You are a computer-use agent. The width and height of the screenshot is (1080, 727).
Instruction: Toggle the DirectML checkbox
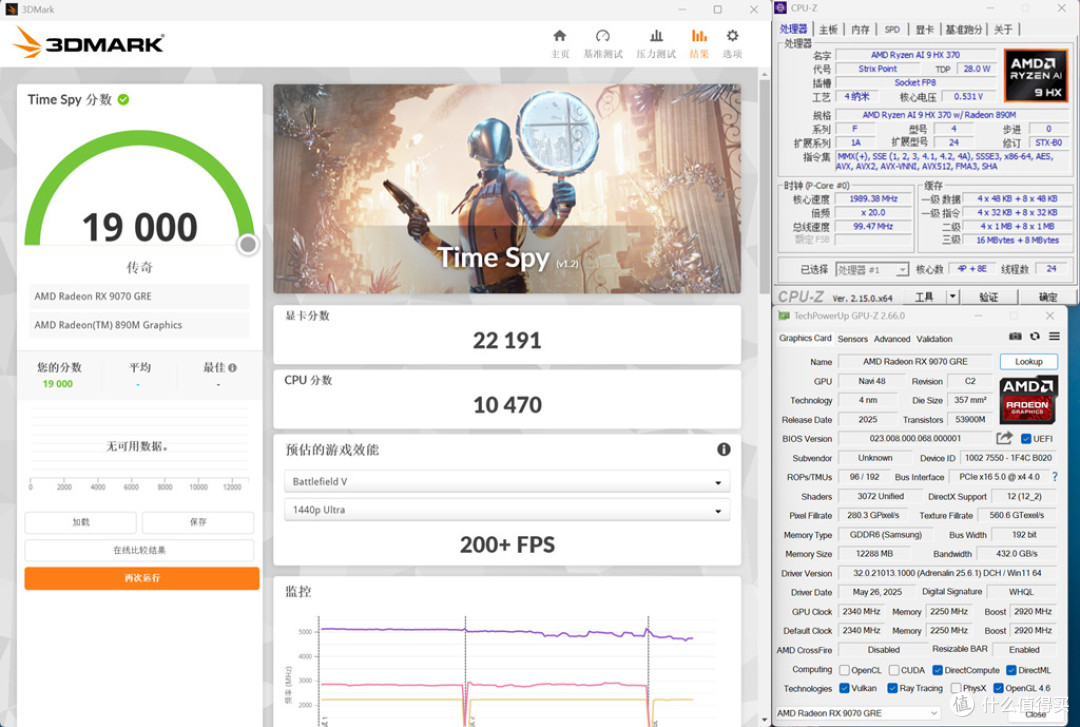point(1011,670)
